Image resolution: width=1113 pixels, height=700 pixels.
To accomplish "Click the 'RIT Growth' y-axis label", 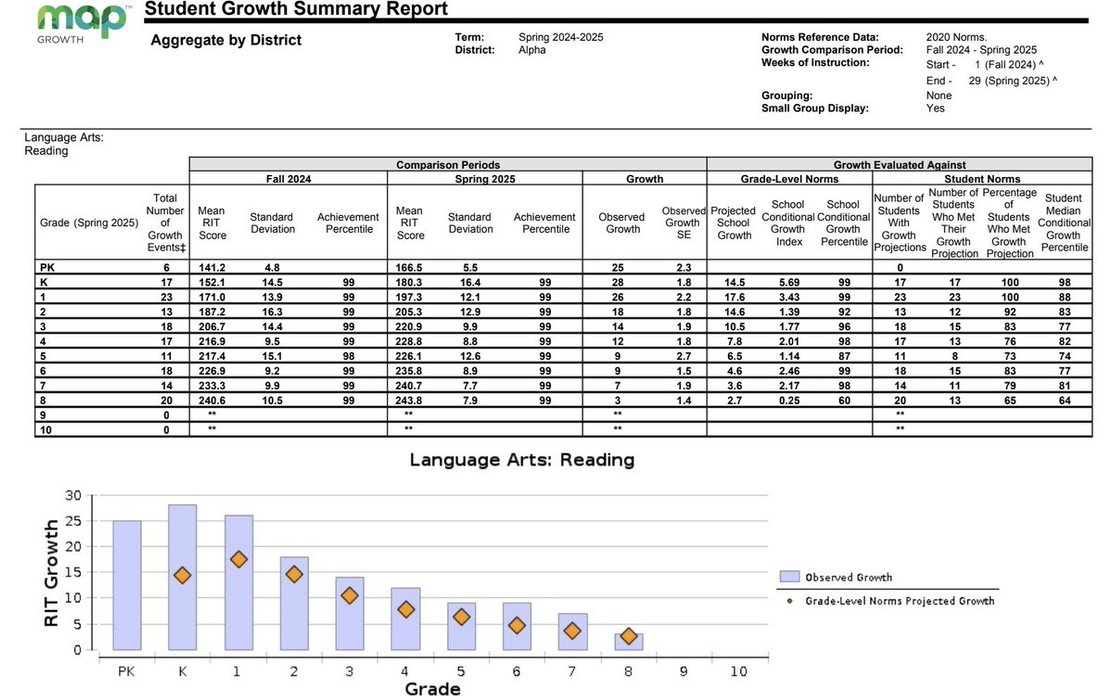I will [50, 573].
